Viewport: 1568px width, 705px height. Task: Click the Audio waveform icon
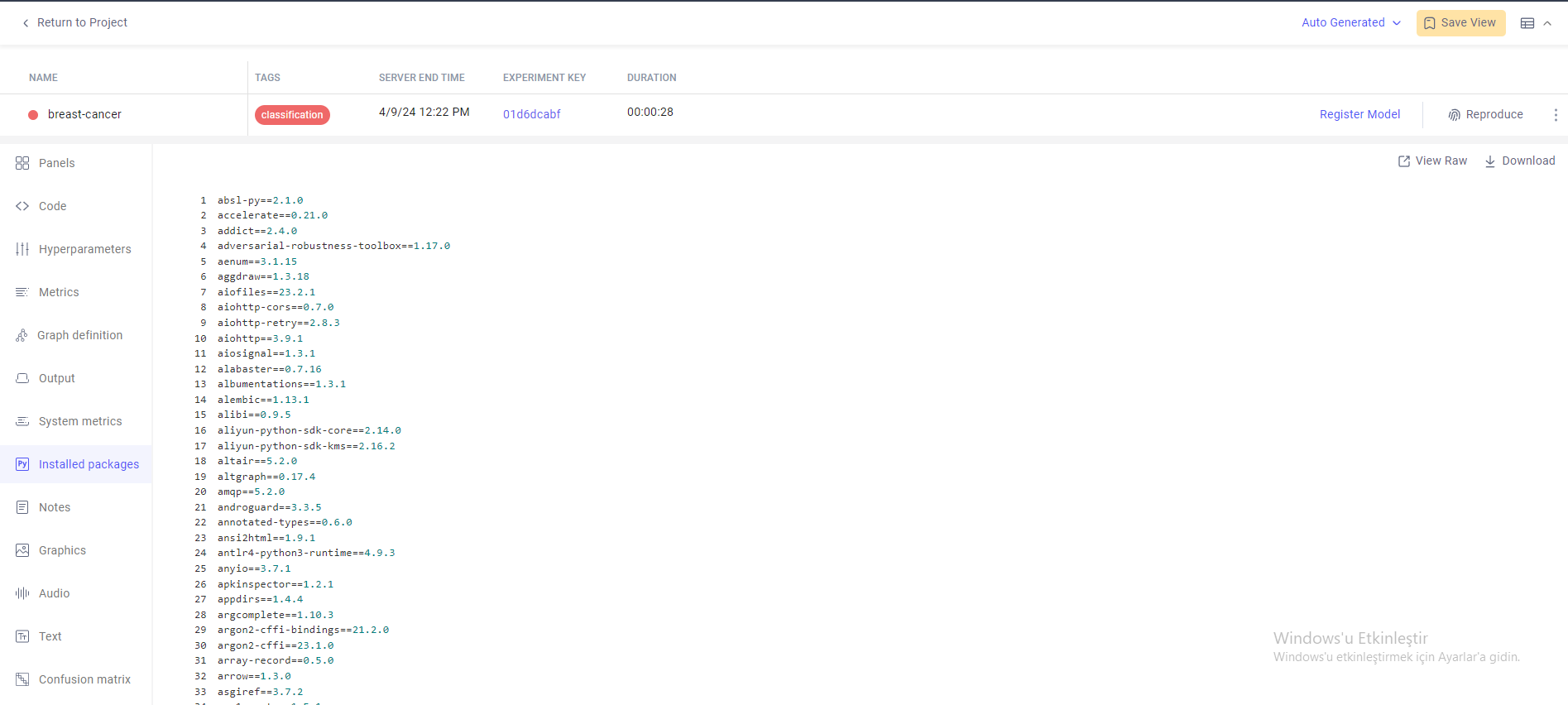point(22,593)
